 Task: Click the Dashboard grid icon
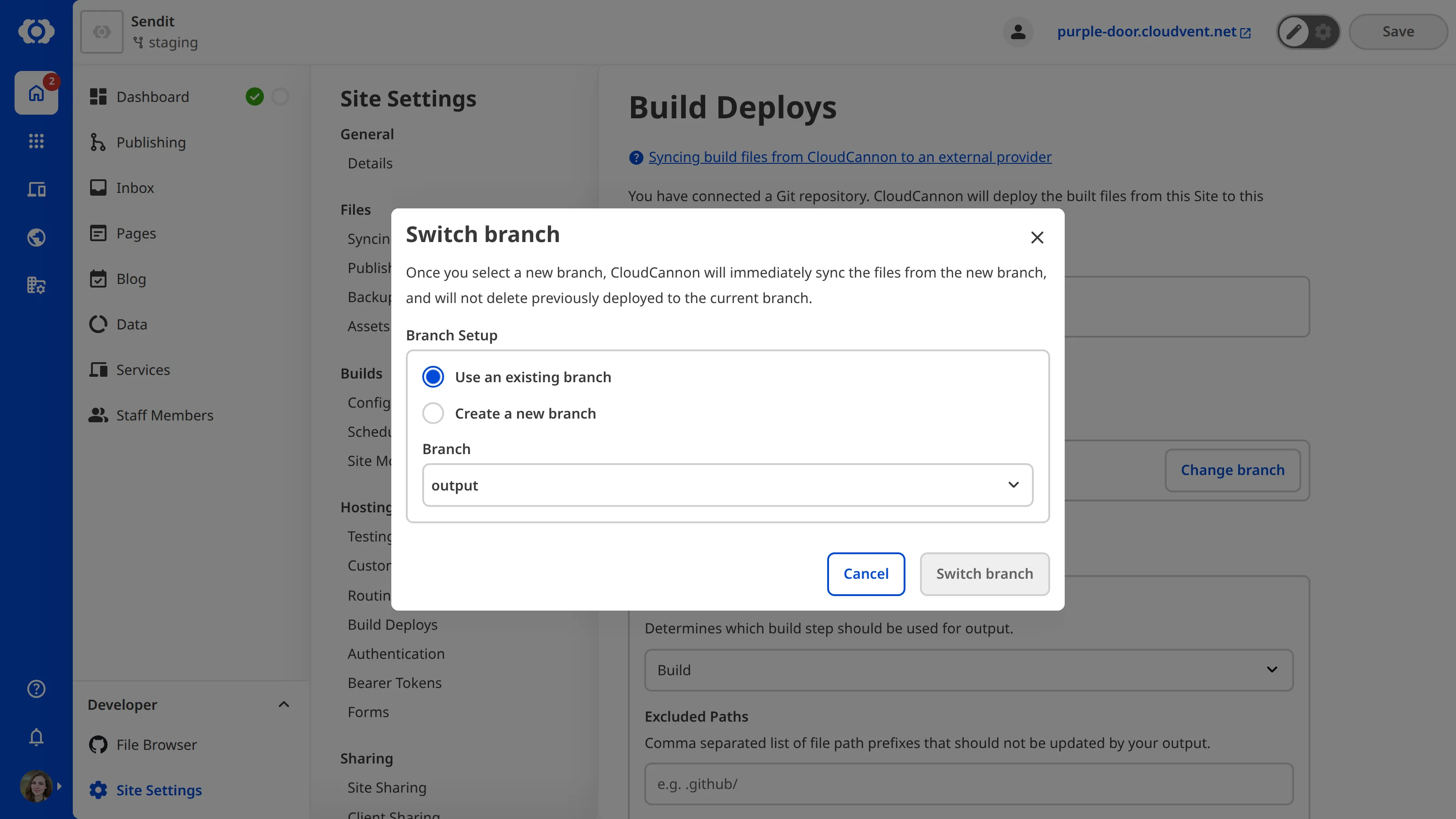(x=98, y=96)
